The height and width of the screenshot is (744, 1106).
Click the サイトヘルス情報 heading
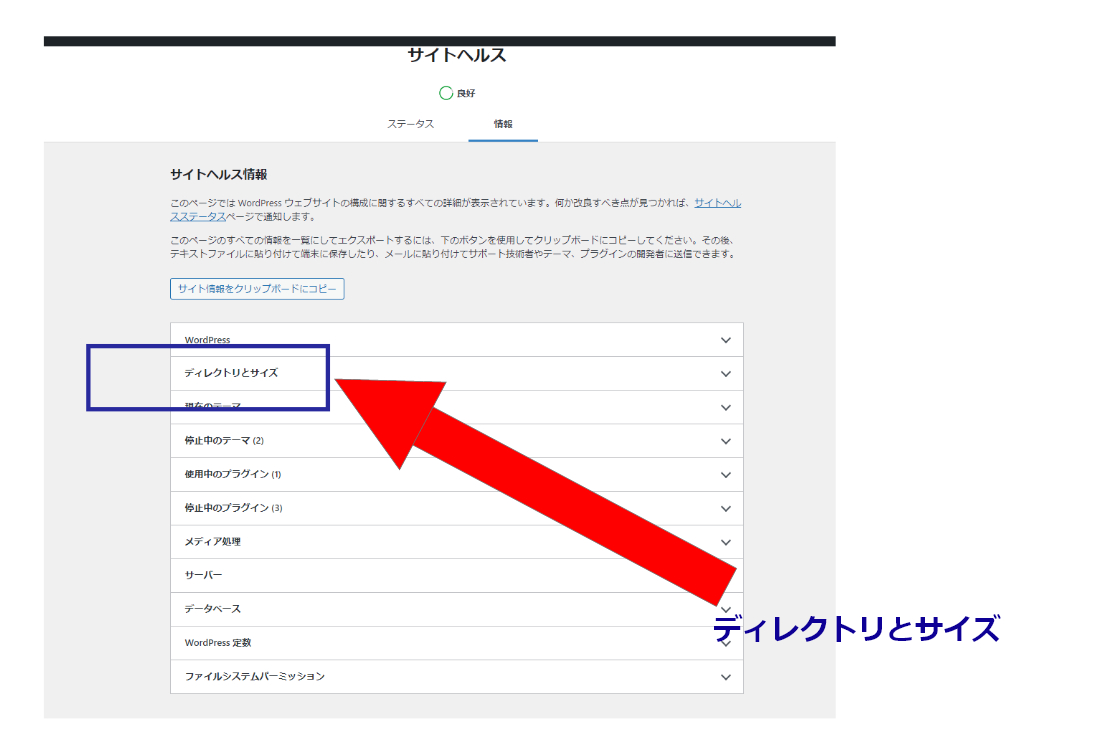(219, 174)
